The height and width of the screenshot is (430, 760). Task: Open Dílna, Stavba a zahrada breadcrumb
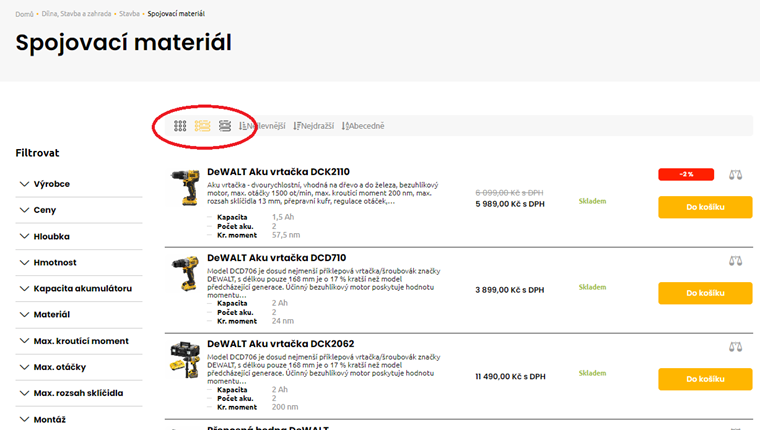coord(76,14)
